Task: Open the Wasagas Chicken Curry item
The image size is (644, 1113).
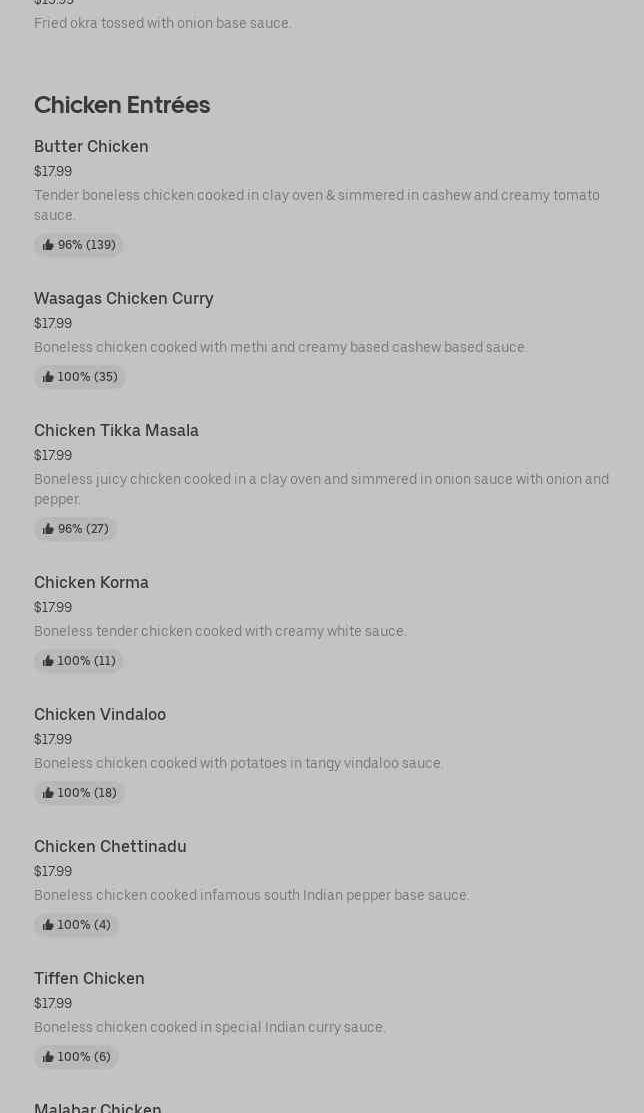Action: click(x=123, y=299)
